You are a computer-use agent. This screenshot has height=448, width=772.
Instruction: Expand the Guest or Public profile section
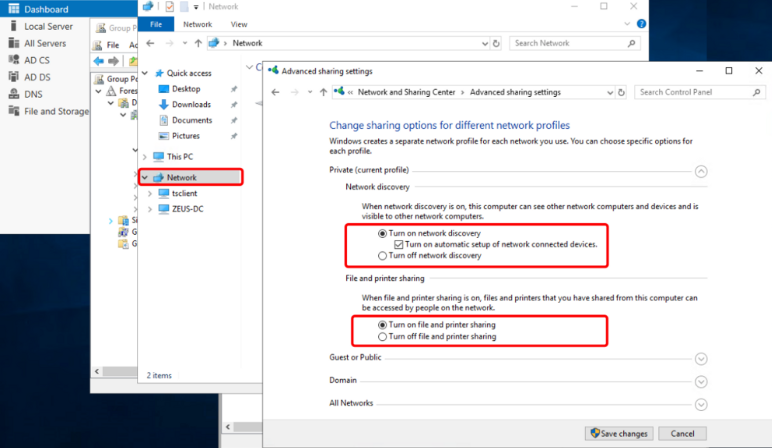pos(700,358)
